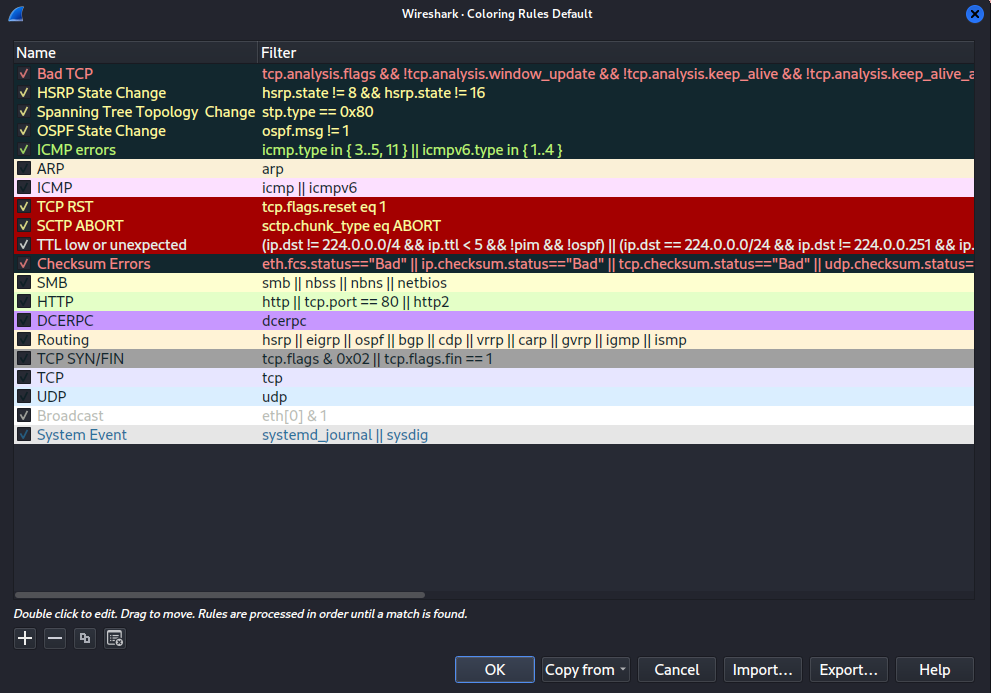Disable the Bad TCP coloring rule

point(23,73)
